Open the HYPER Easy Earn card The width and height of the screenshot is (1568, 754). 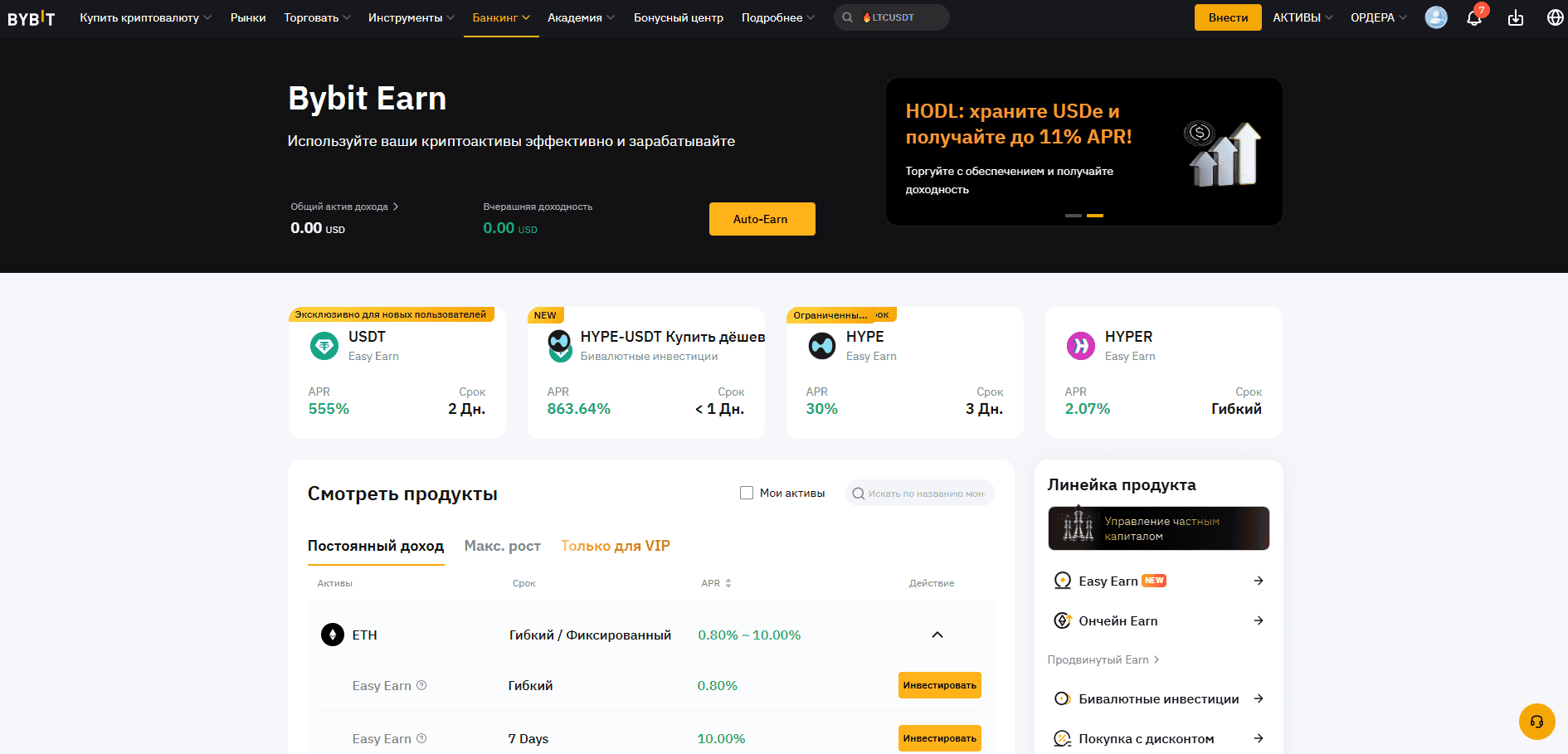[x=1164, y=372]
